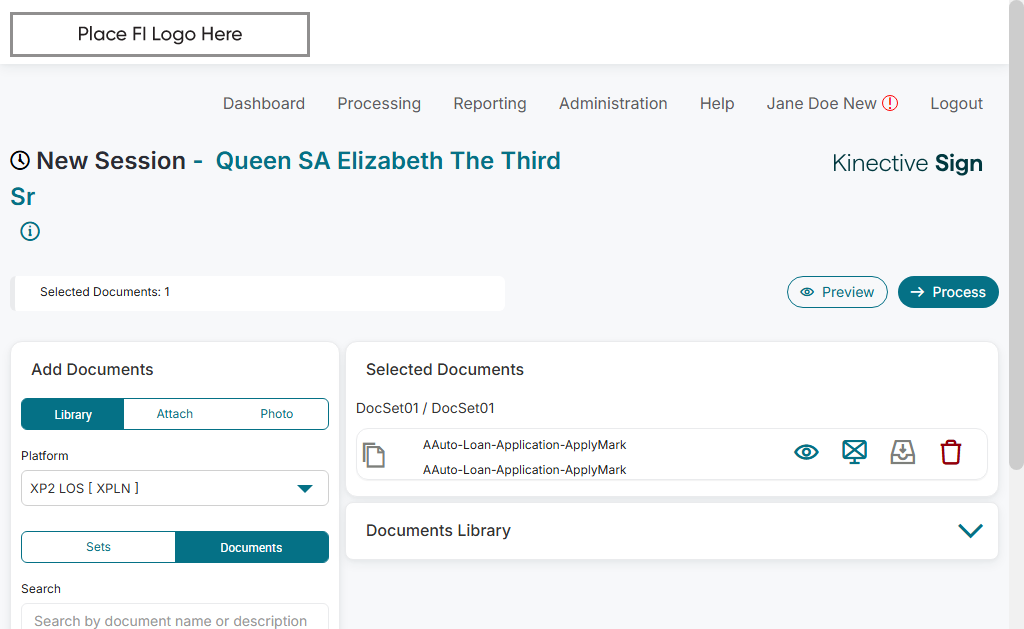Click the inbox download icon in document row
Image resolution: width=1024 pixels, height=629 pixels.
pyautogui.click(x=903, y=453)
